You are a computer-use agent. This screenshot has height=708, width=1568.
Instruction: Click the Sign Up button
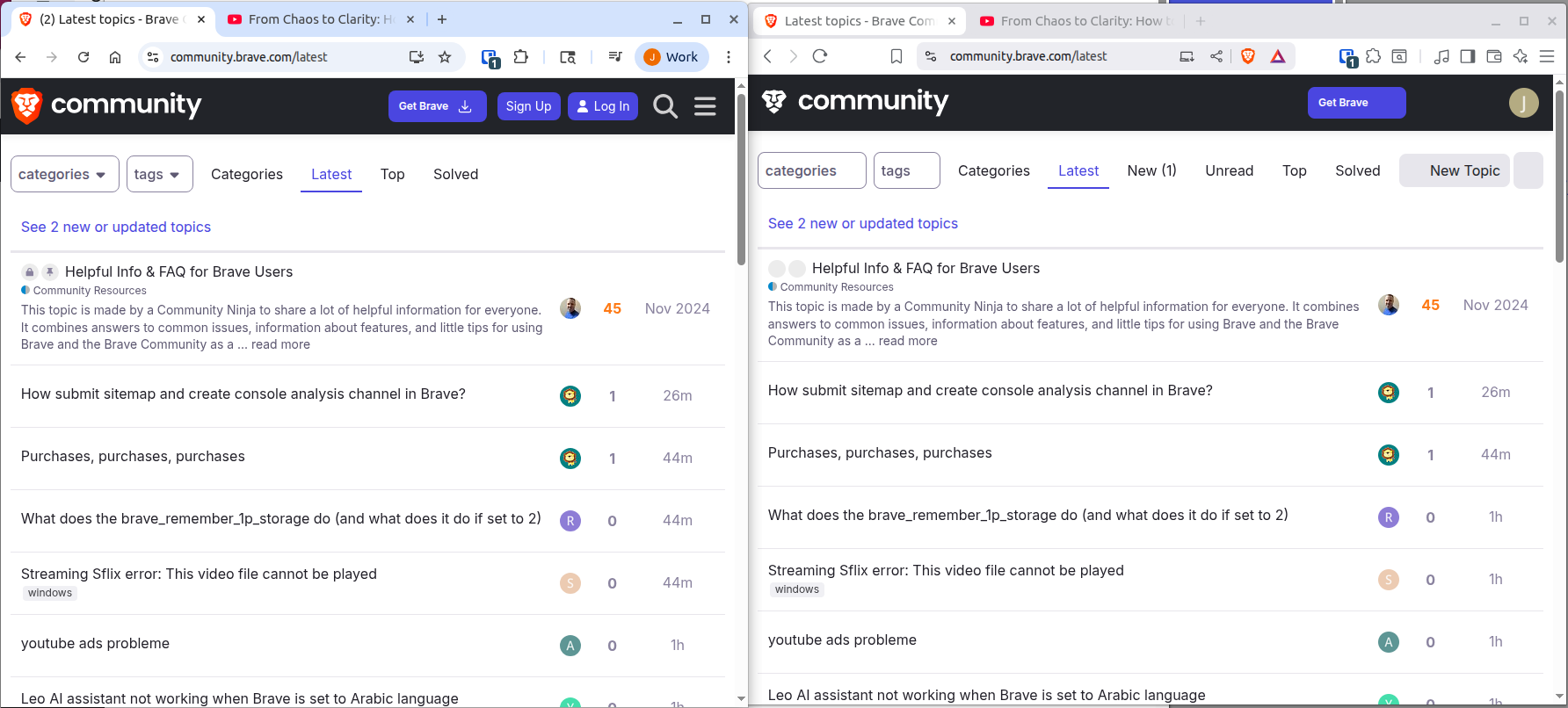[x=528, y=106]
